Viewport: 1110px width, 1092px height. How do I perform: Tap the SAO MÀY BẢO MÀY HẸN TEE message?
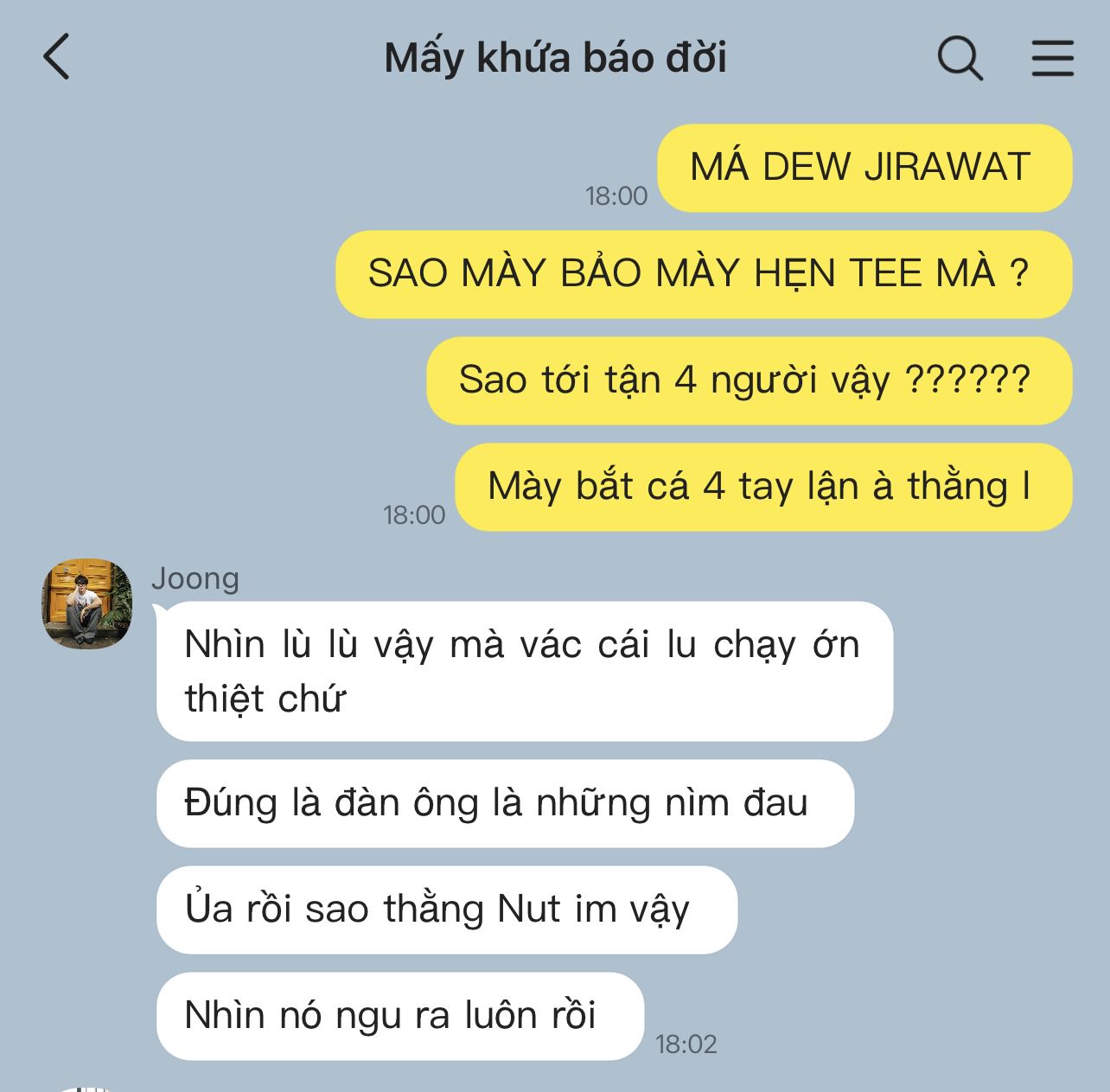click(x=704, y=274)
